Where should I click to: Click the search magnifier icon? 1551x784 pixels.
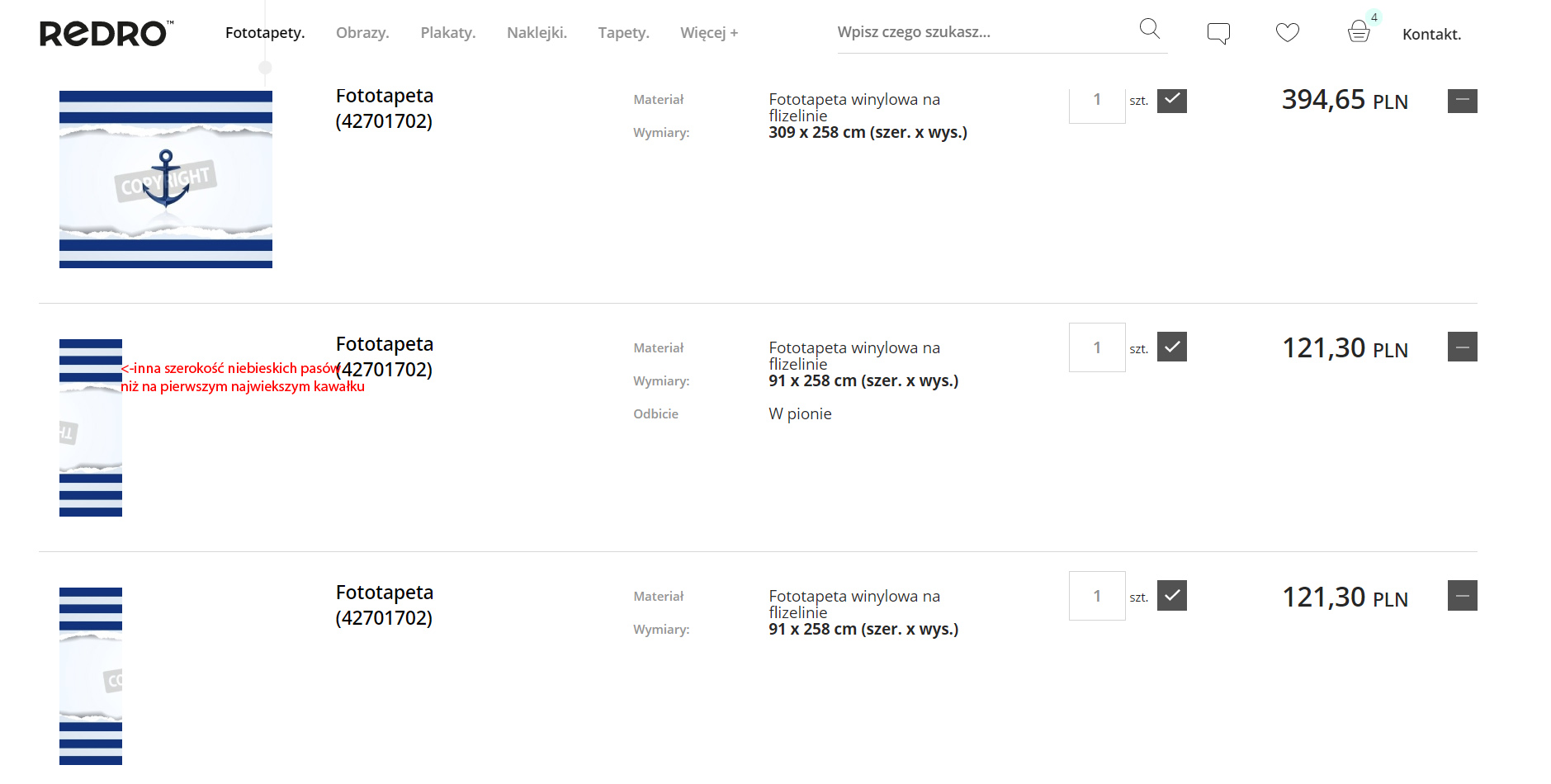pos(1149,29)
